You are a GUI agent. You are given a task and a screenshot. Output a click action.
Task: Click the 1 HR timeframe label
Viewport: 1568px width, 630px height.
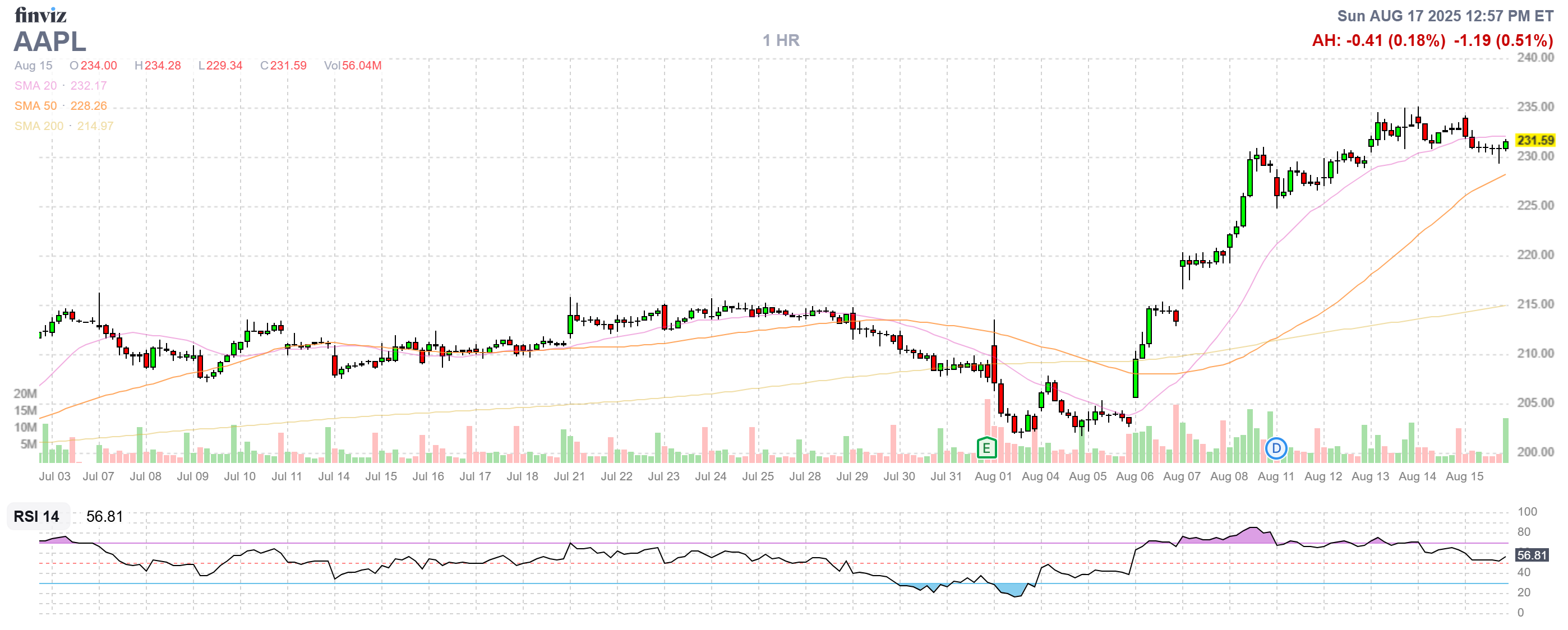click(781, 40)
